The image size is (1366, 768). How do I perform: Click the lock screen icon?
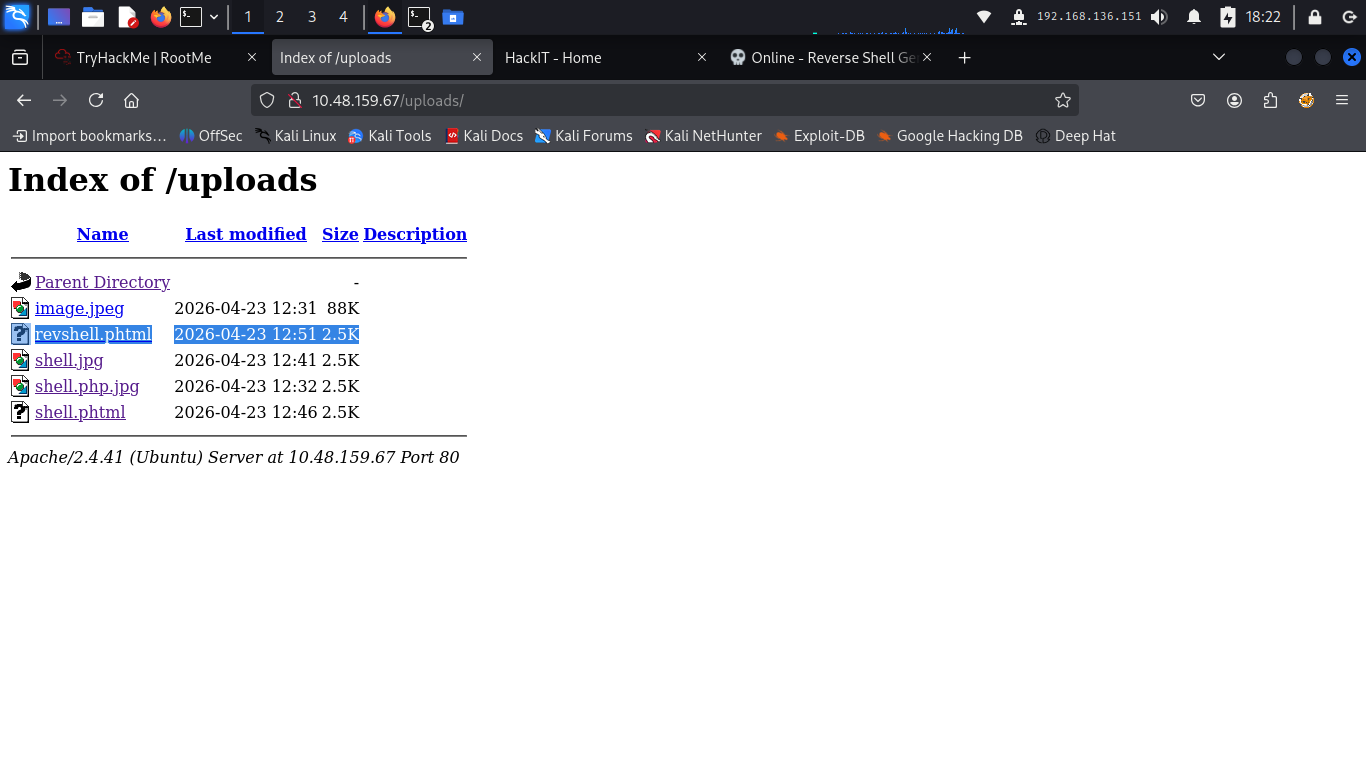1315,17
